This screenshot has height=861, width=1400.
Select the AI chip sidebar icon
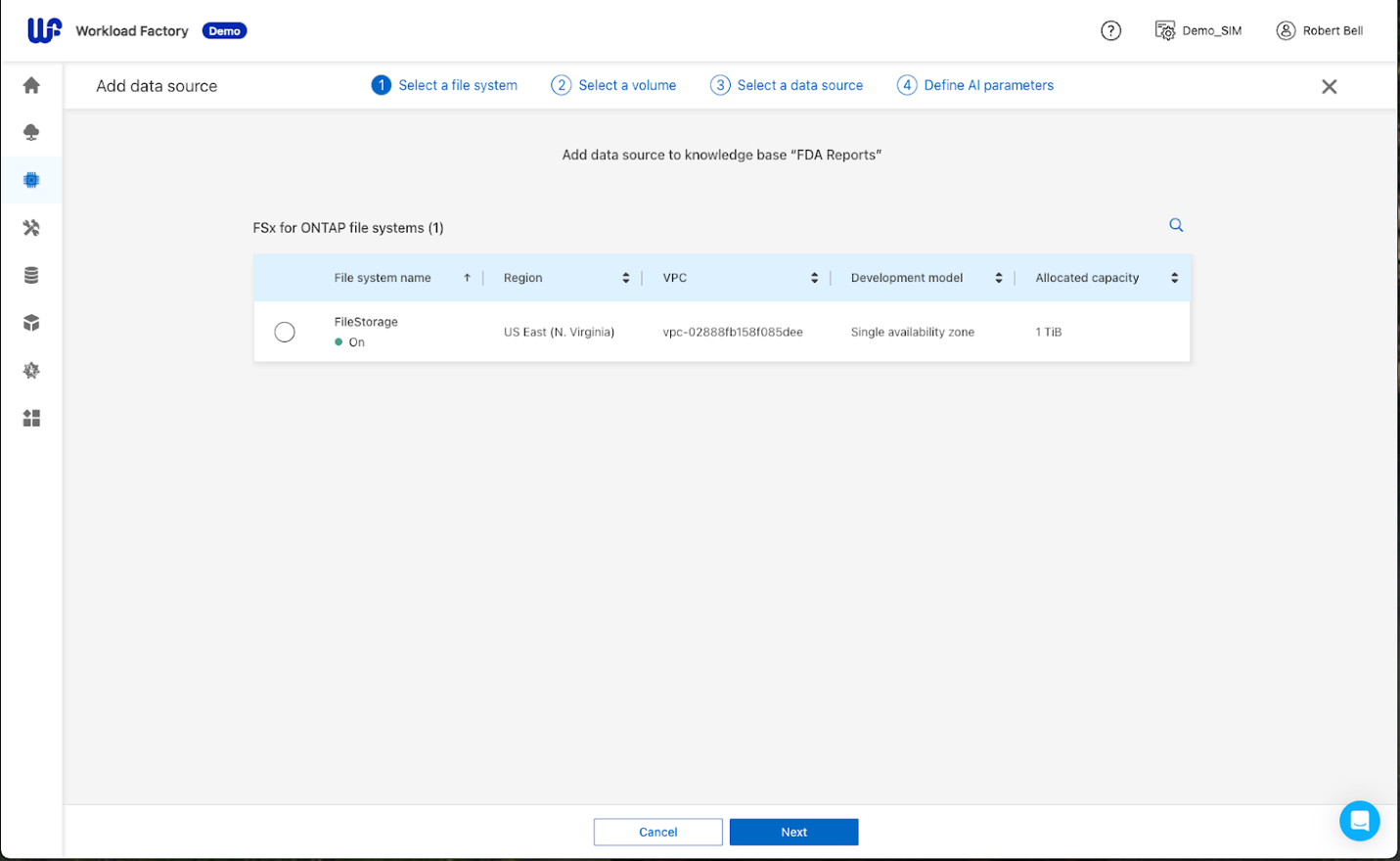31,180
